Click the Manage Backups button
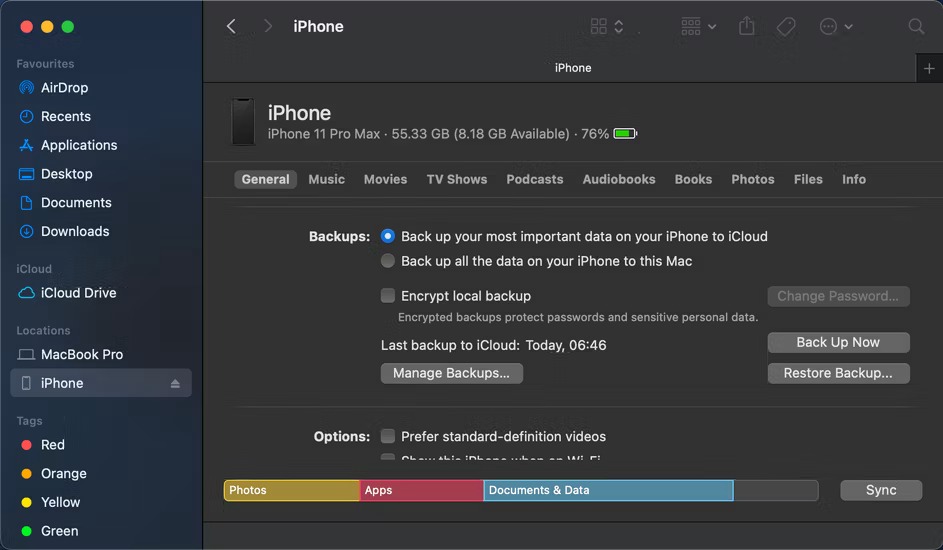Screen dimensions: 943x550 (x=451, y=373)
